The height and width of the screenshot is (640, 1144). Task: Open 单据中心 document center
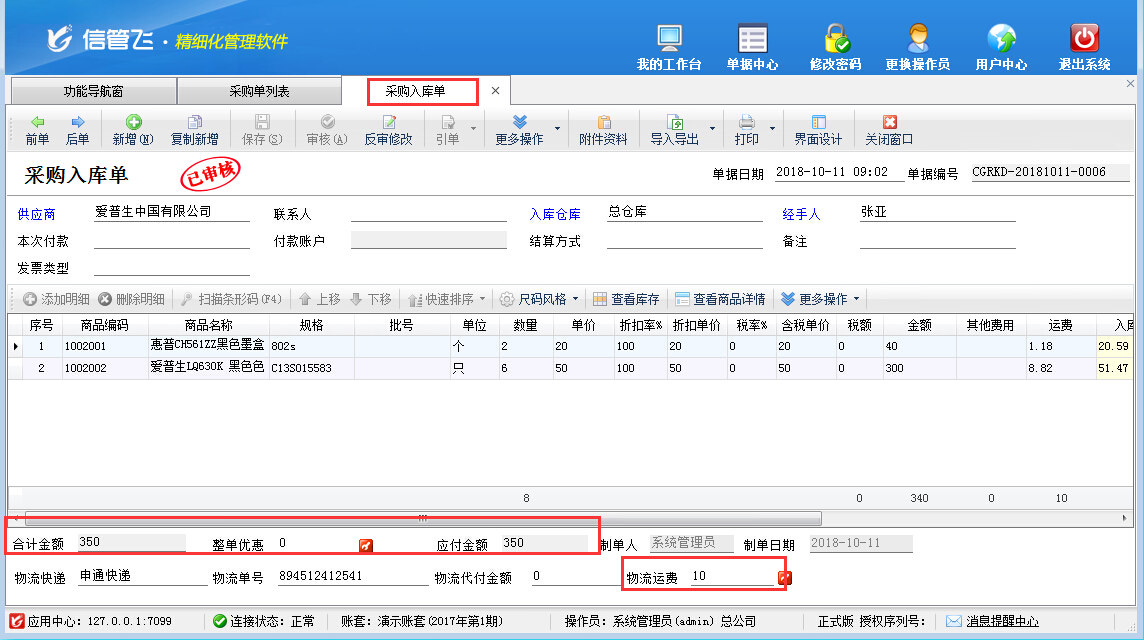(752, 46)
